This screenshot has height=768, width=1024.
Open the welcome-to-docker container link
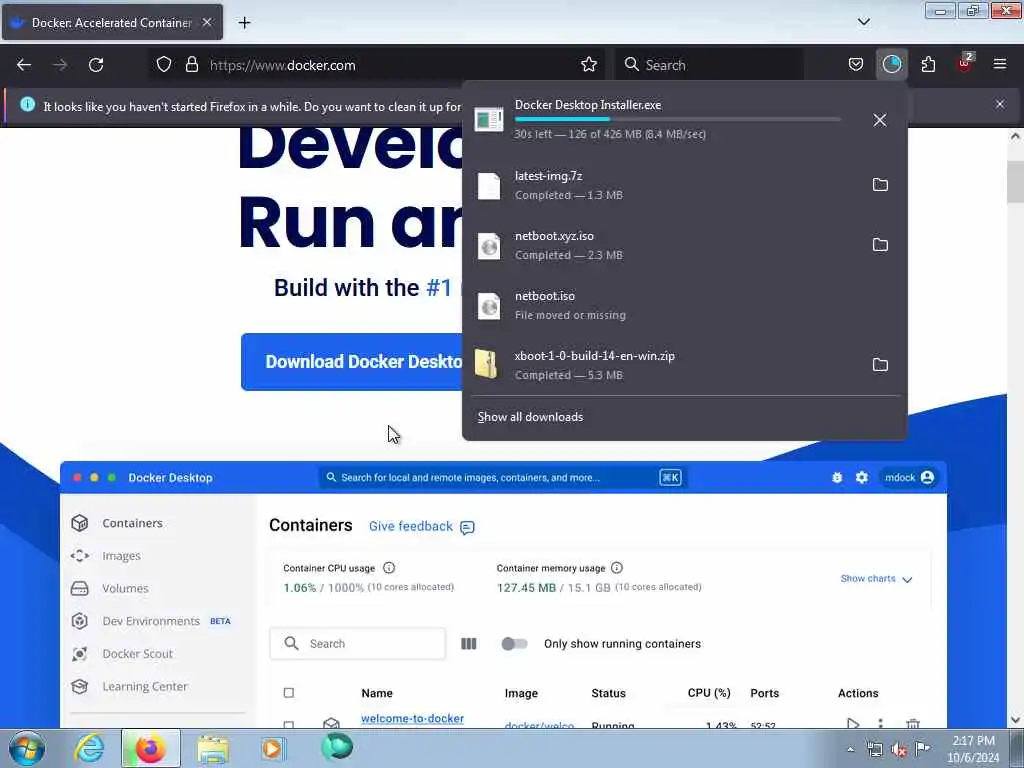click(x=413, y=718)
